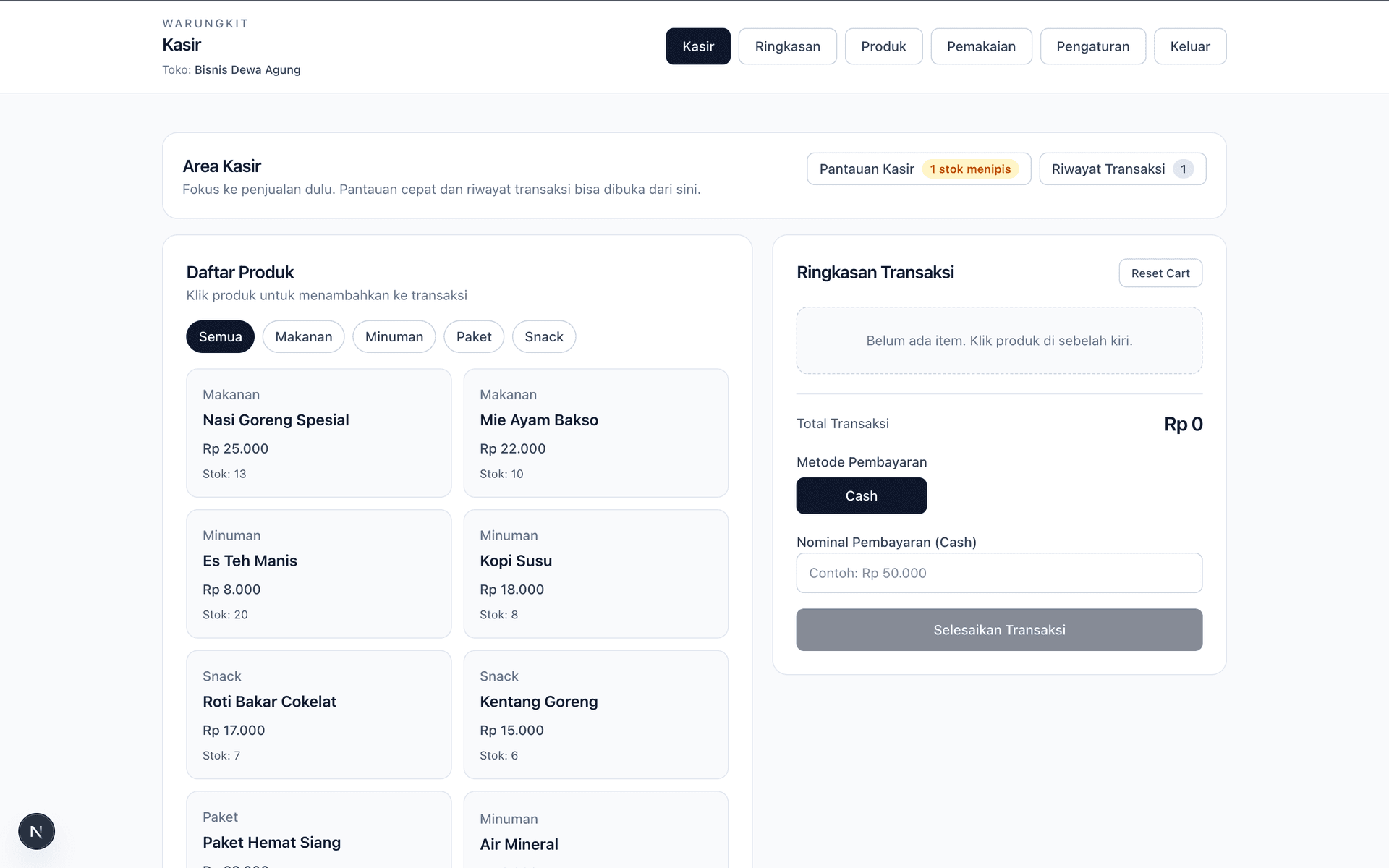Click the 'Total Transaksi' label

843,424
